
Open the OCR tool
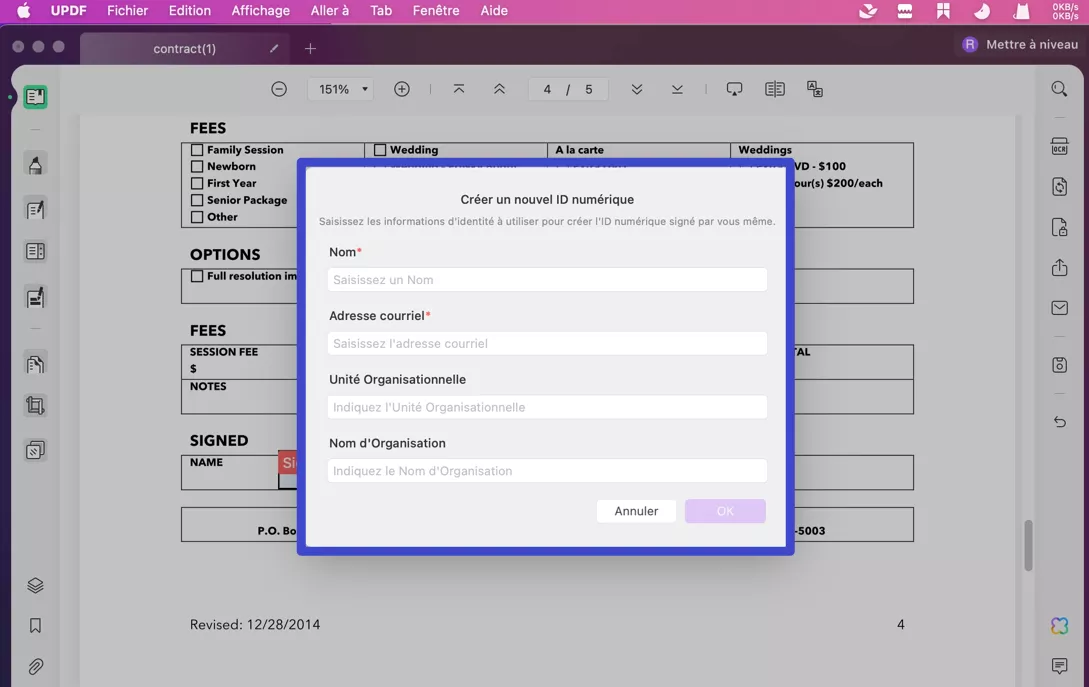(x=1060, y=146)
